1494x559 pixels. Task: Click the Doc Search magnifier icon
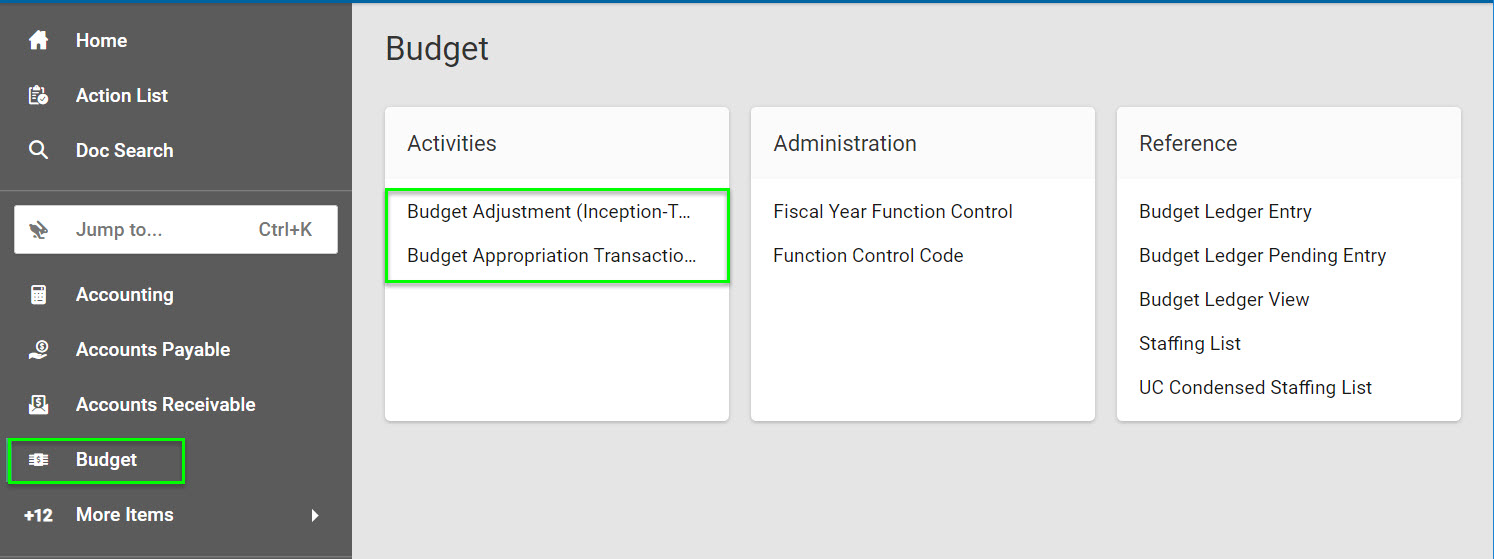[x=38, y=151]
